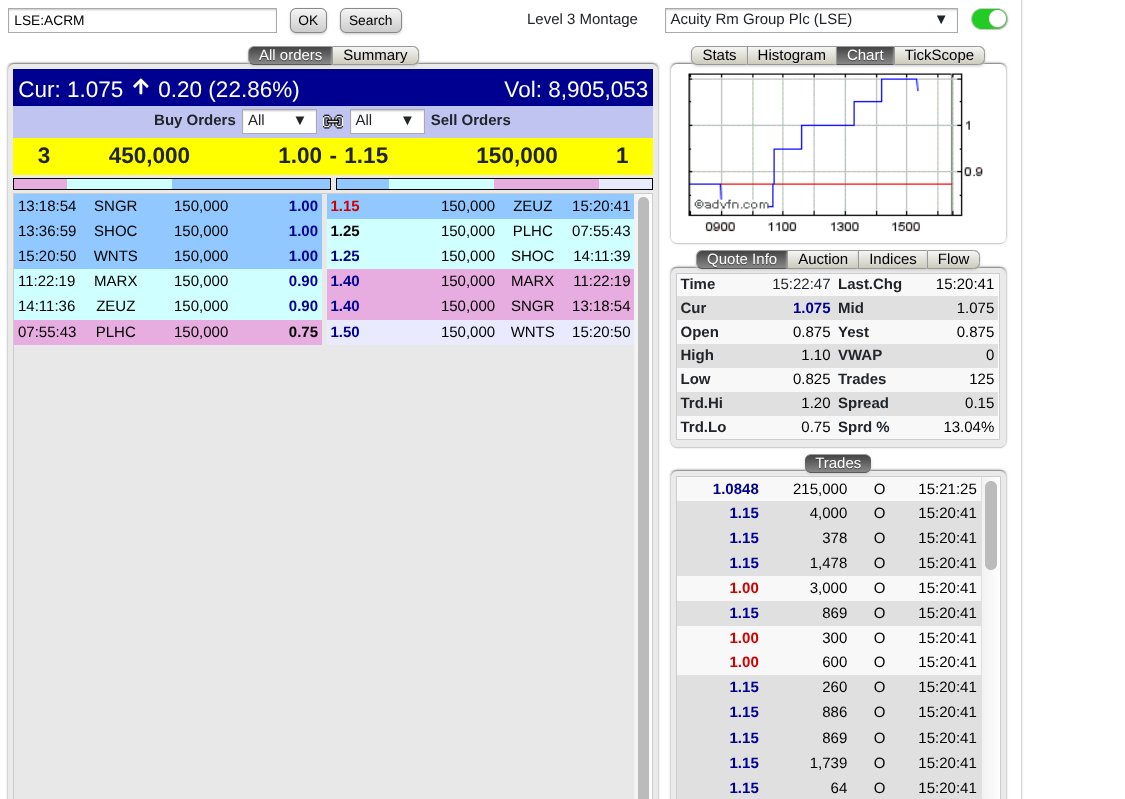Toggle the green montage on/off switch
1125x799 pixels.
989,19
